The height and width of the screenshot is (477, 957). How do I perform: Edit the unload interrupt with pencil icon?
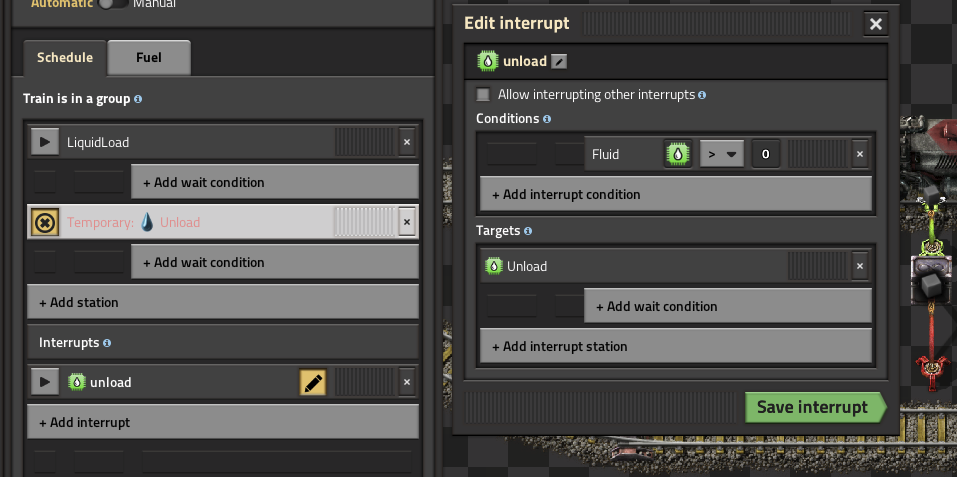(x=313, y=382)
